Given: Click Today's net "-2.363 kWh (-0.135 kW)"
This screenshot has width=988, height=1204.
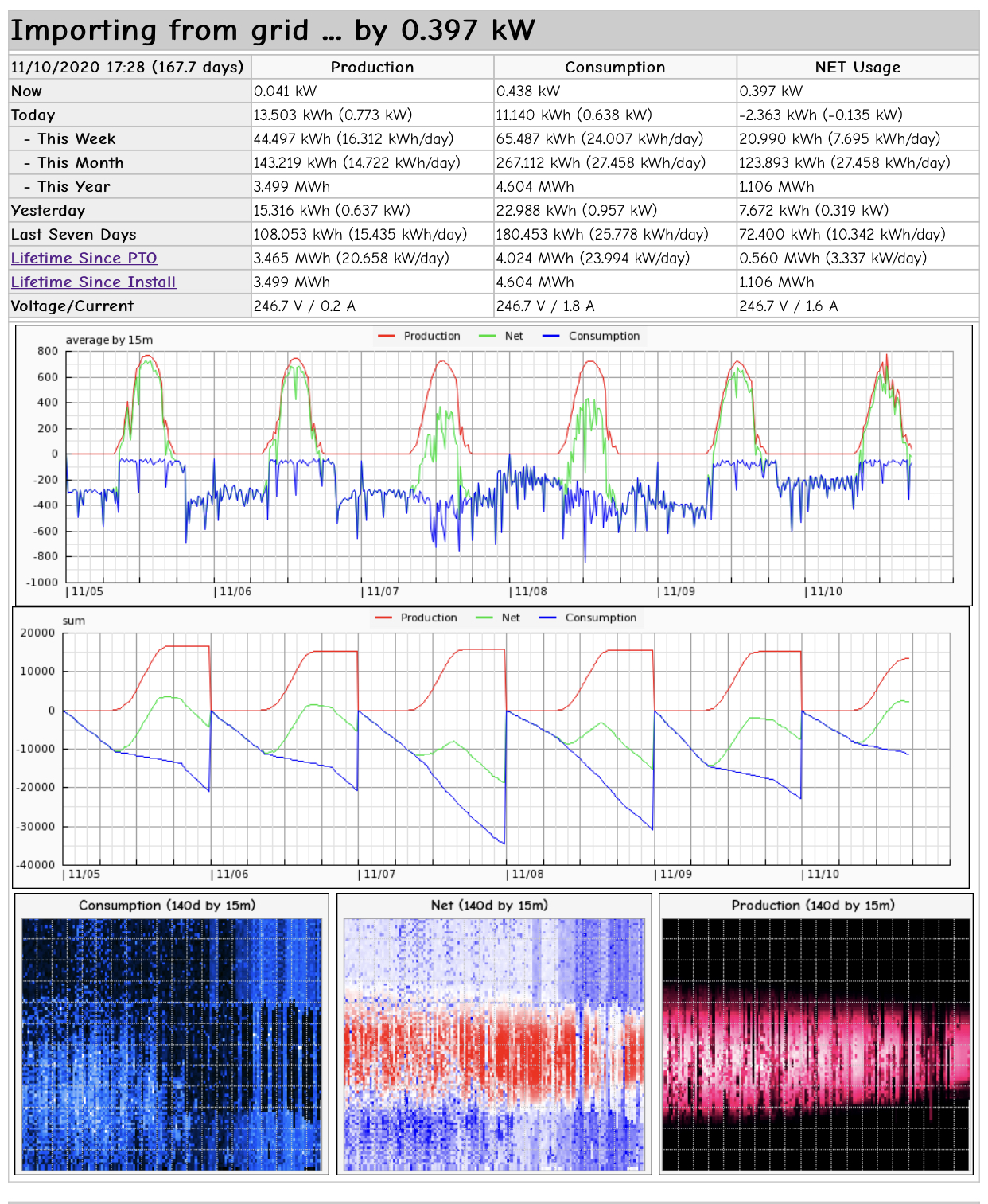Looking at the screenshot, I should point(821,115).
